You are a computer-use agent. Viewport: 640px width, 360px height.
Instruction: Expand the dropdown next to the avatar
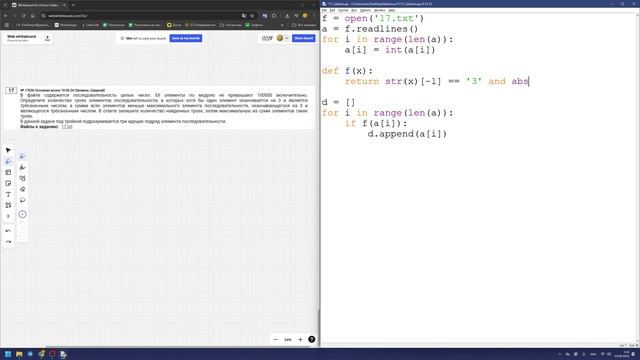coord(287,38)
